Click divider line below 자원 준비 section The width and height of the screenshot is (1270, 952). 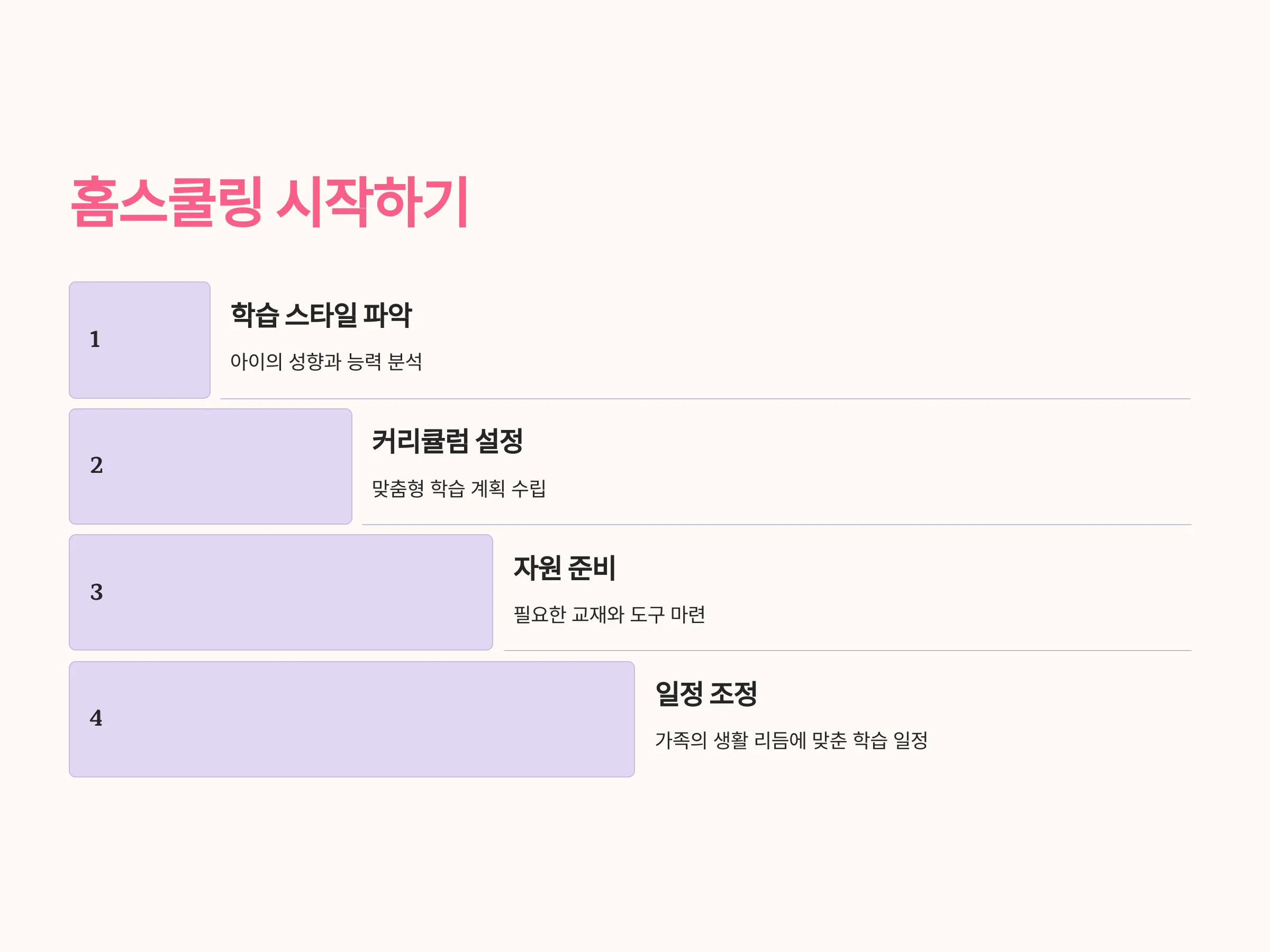tap(847, 650)
